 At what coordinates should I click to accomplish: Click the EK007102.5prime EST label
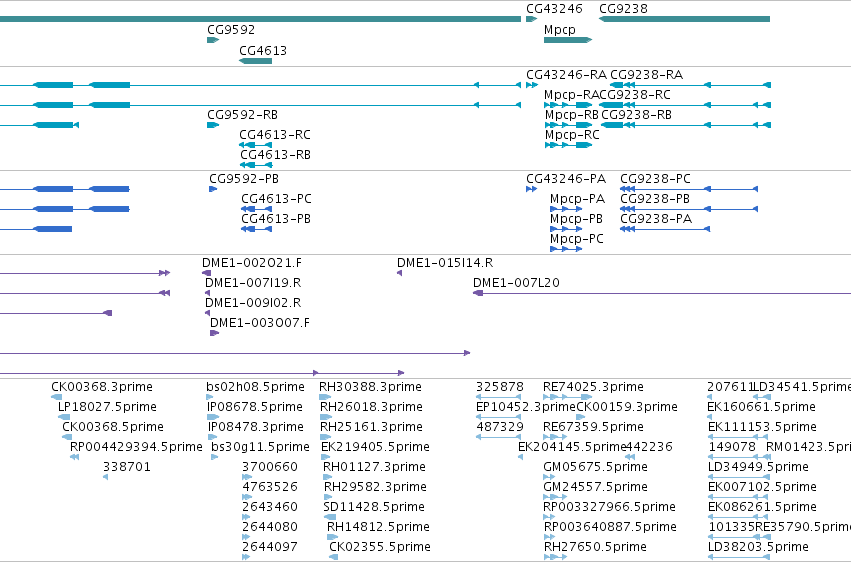pos(763,487)
